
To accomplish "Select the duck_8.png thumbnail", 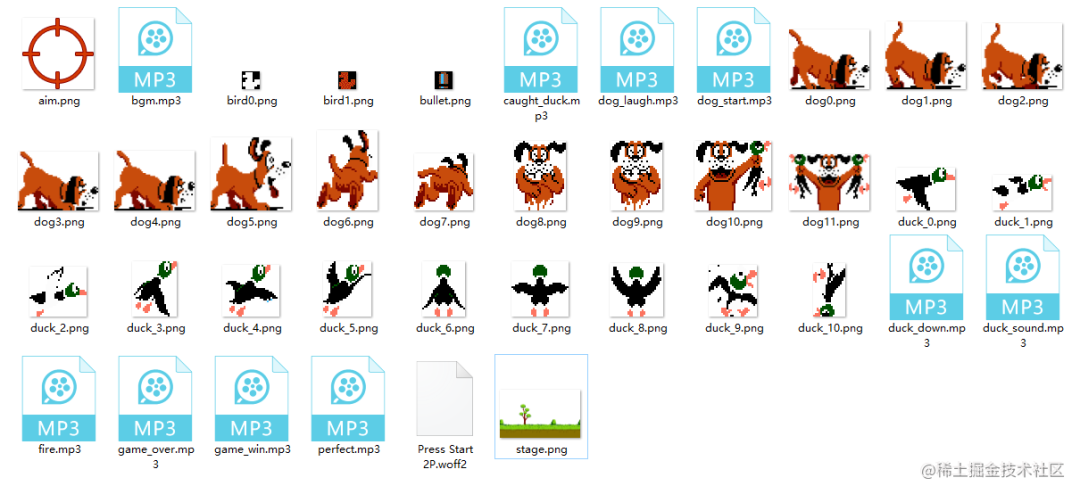I will (637, 289).
